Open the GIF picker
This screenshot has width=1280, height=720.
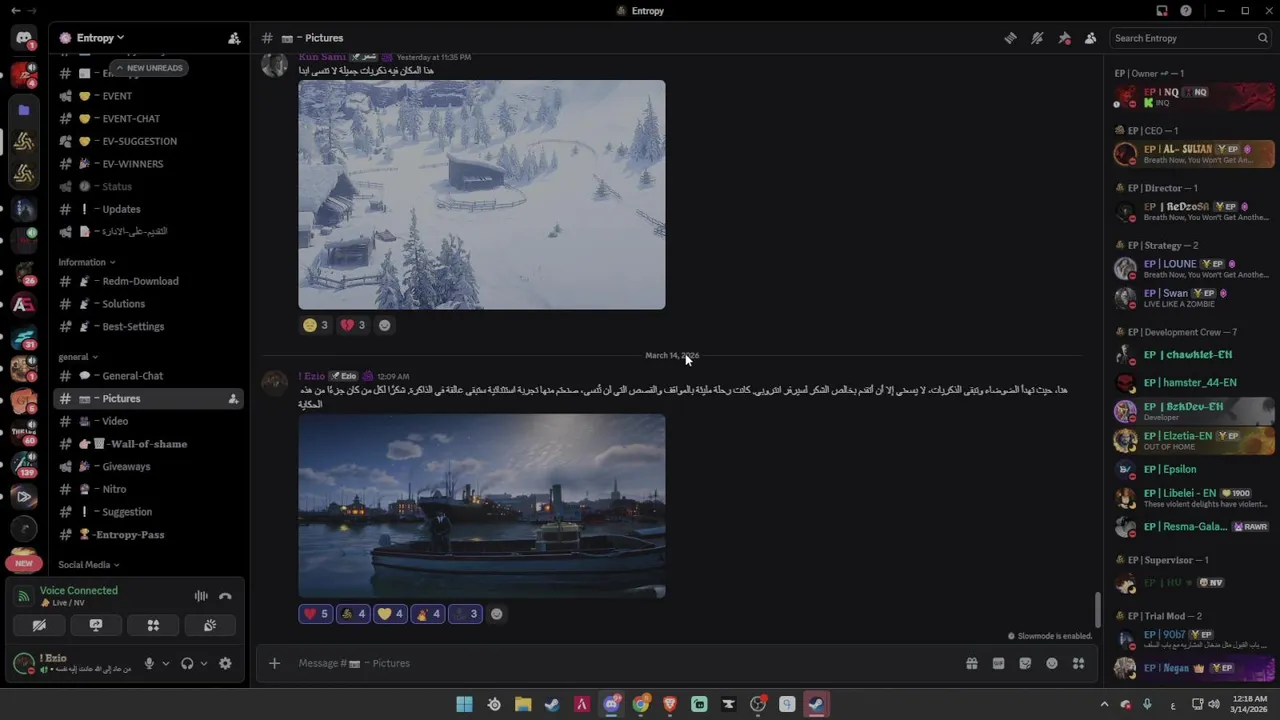point(998,663)
